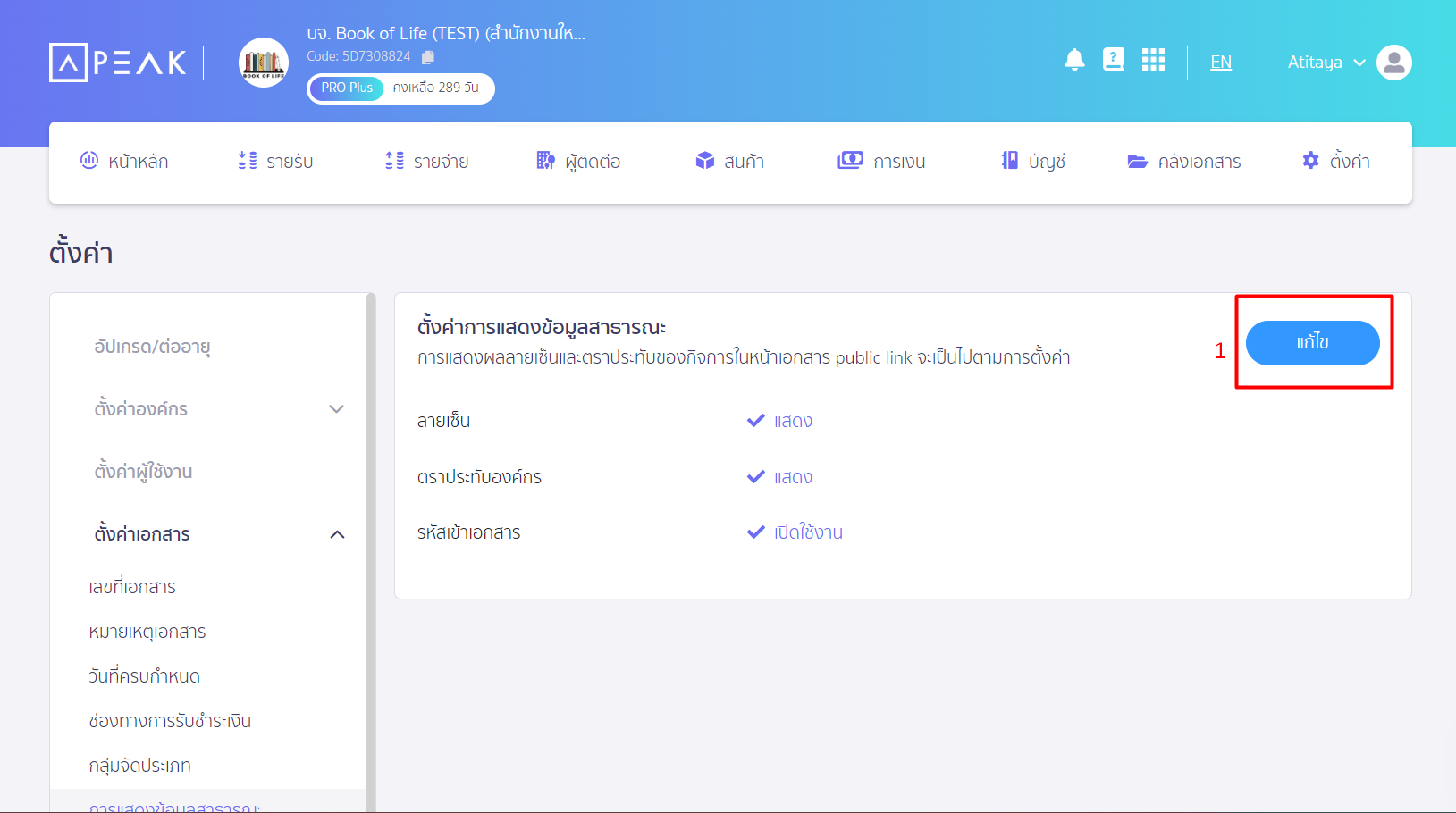This screenshot has width=1456, height=813.
Task: Click the PEAK logo
Action: click(x=118, y=63)
